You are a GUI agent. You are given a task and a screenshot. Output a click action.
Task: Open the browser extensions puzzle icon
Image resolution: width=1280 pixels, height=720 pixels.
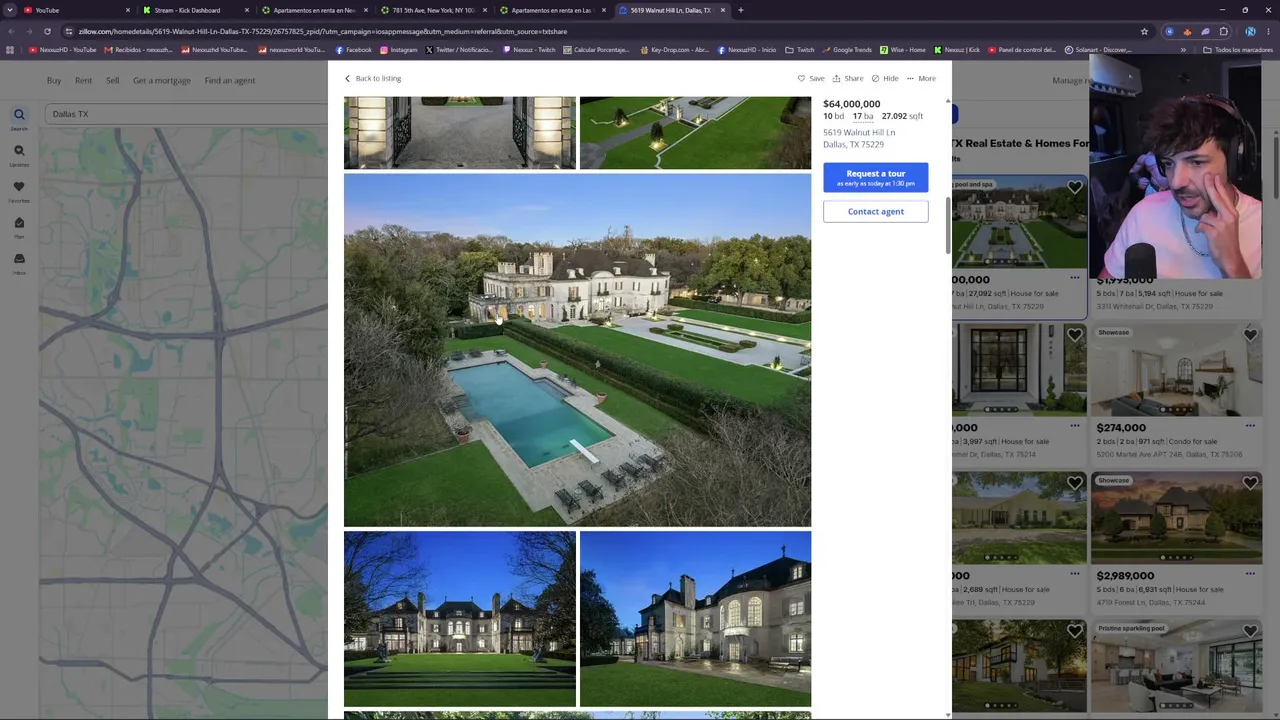pos(1223,31)
